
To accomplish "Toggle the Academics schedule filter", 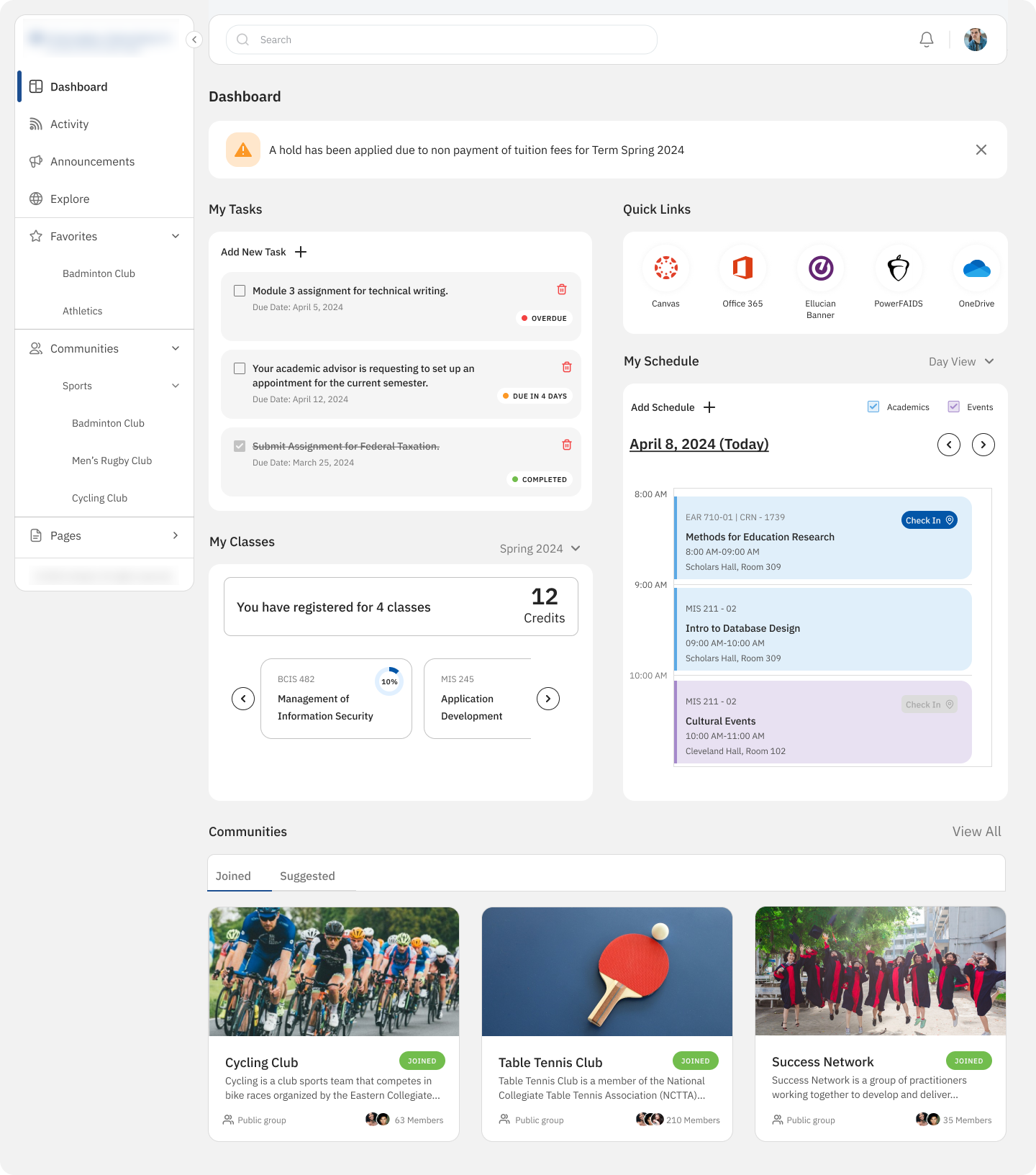I will 873,407.
